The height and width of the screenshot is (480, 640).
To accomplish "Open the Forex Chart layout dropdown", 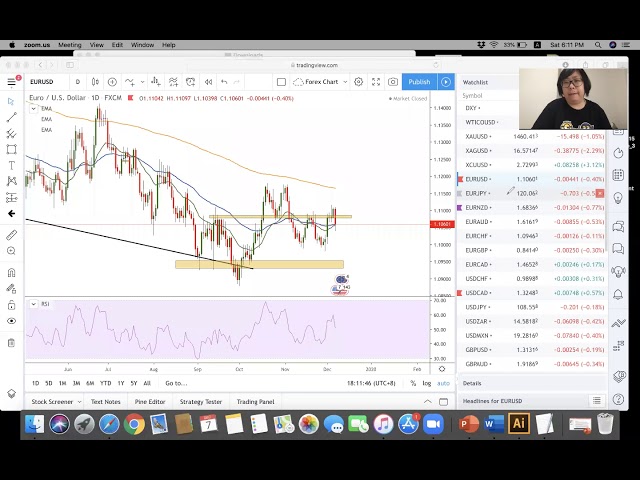I will click(322, 82).
